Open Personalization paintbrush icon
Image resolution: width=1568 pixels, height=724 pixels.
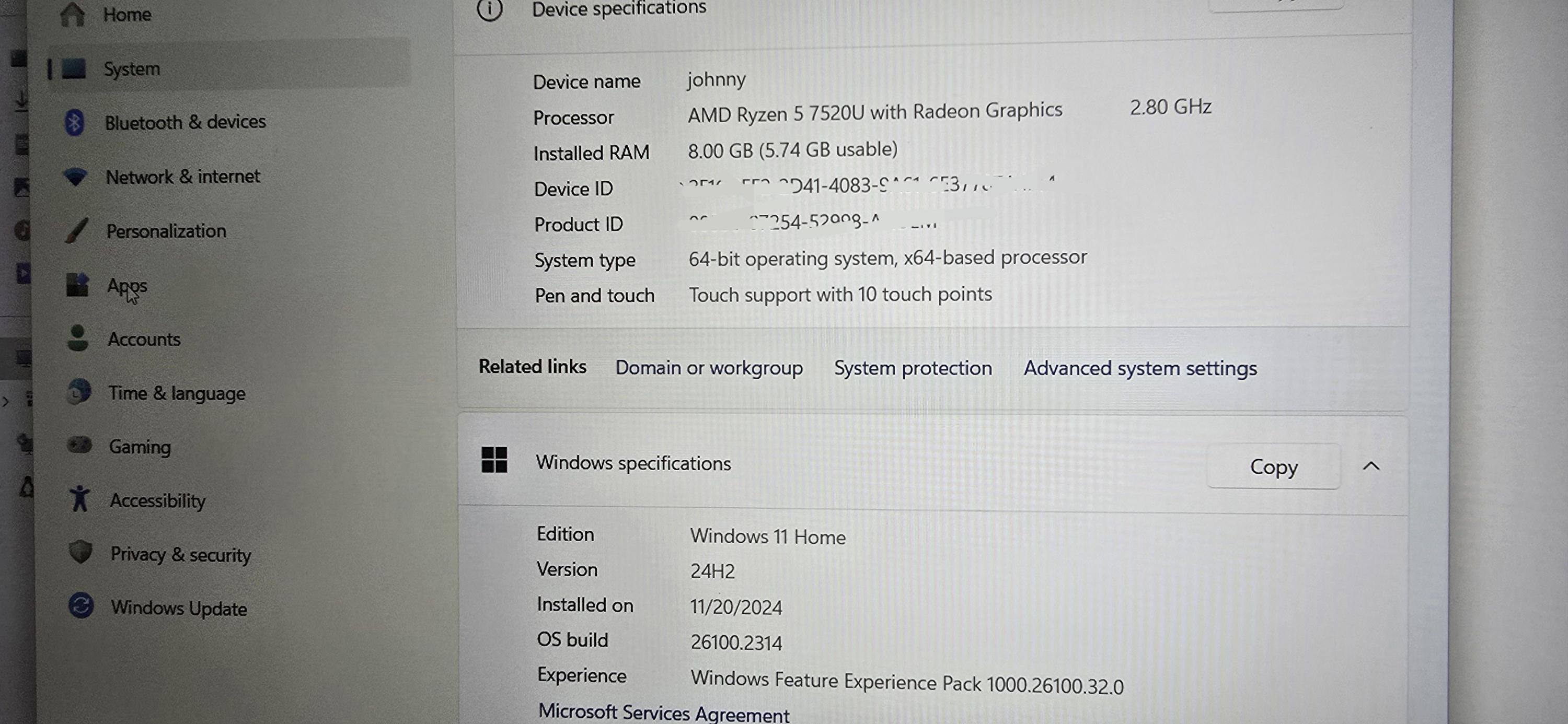[x=77, y=230]
